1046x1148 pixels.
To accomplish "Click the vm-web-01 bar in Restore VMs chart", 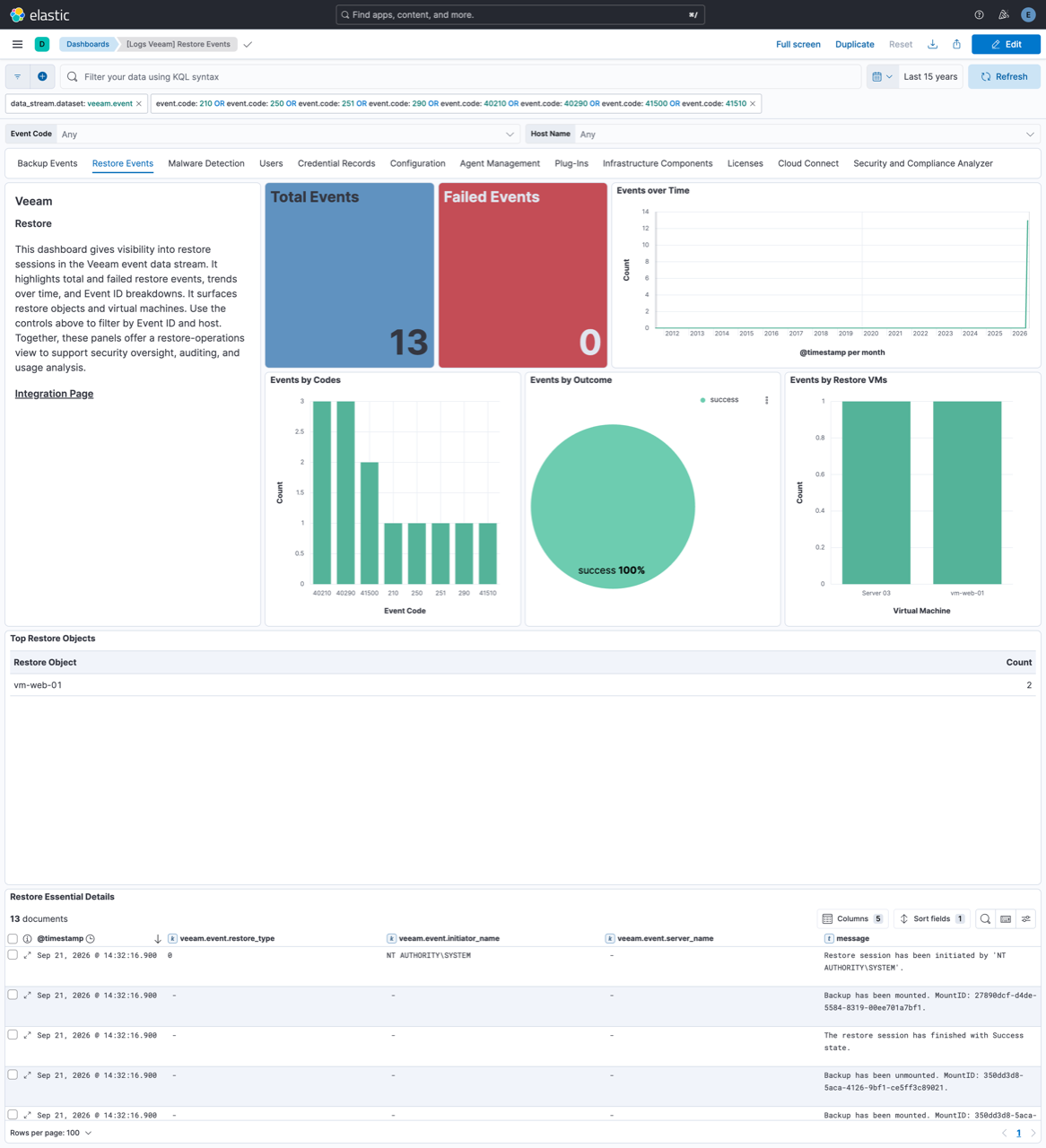I will pyautogui.click(x=967, y=492).
